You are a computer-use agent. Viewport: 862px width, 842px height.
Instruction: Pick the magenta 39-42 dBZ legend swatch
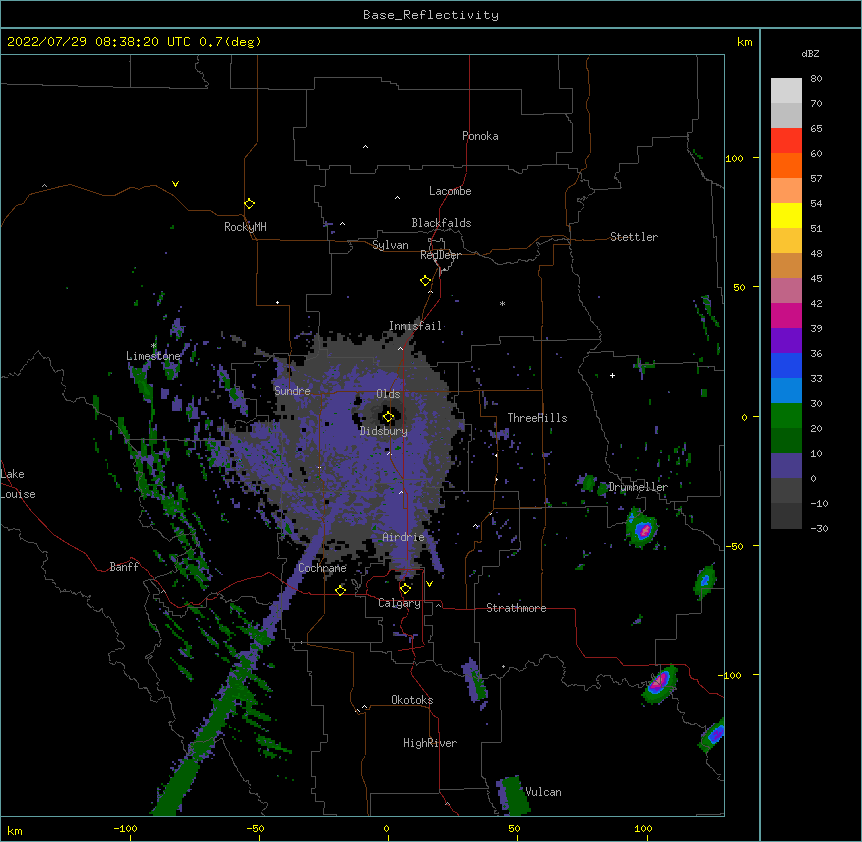click(786, 315)
